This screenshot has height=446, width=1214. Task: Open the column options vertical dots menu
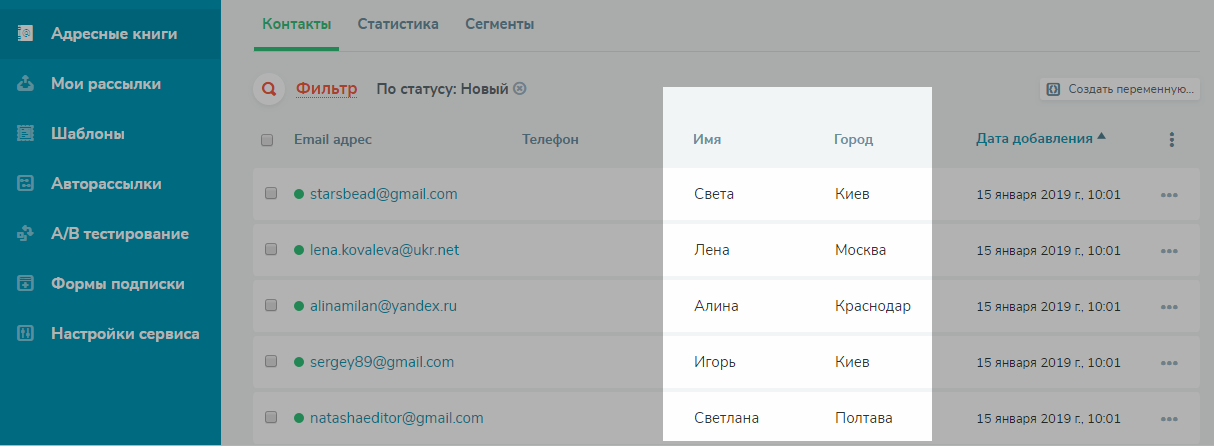point(1171,140)
